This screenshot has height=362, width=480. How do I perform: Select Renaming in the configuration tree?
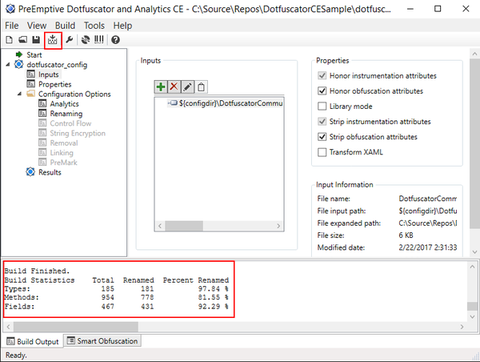66,114
